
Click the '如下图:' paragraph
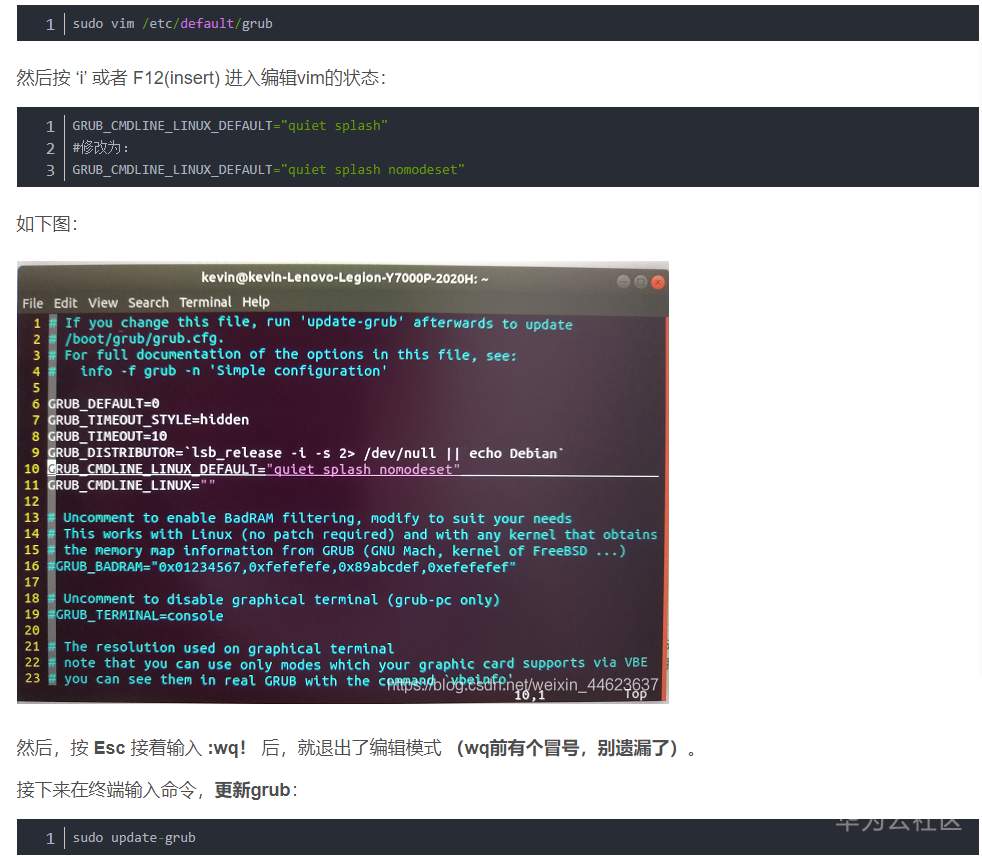pyautogui.click(x=47, y=224)
